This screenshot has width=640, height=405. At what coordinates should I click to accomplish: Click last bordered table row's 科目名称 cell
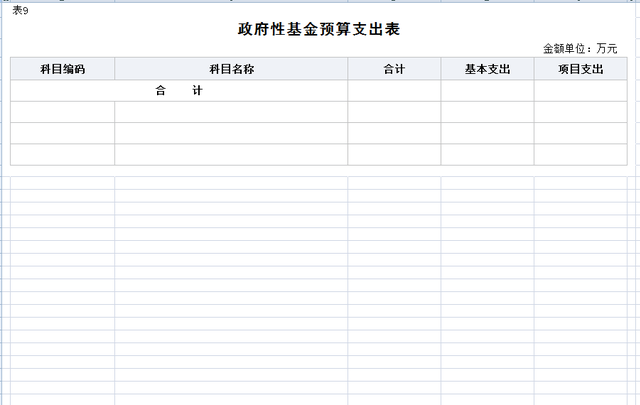tap(231, 154)
